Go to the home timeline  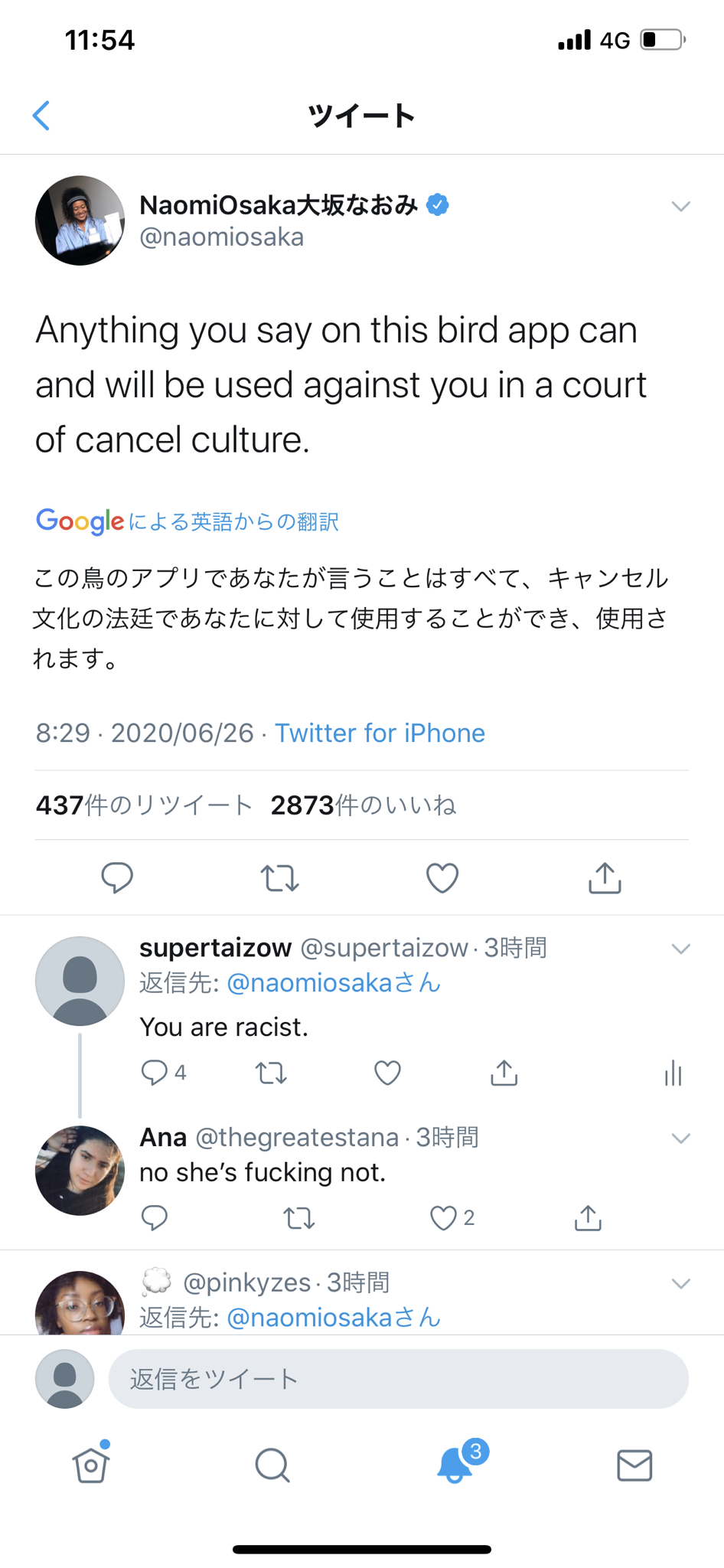[x=91, y=1465]
